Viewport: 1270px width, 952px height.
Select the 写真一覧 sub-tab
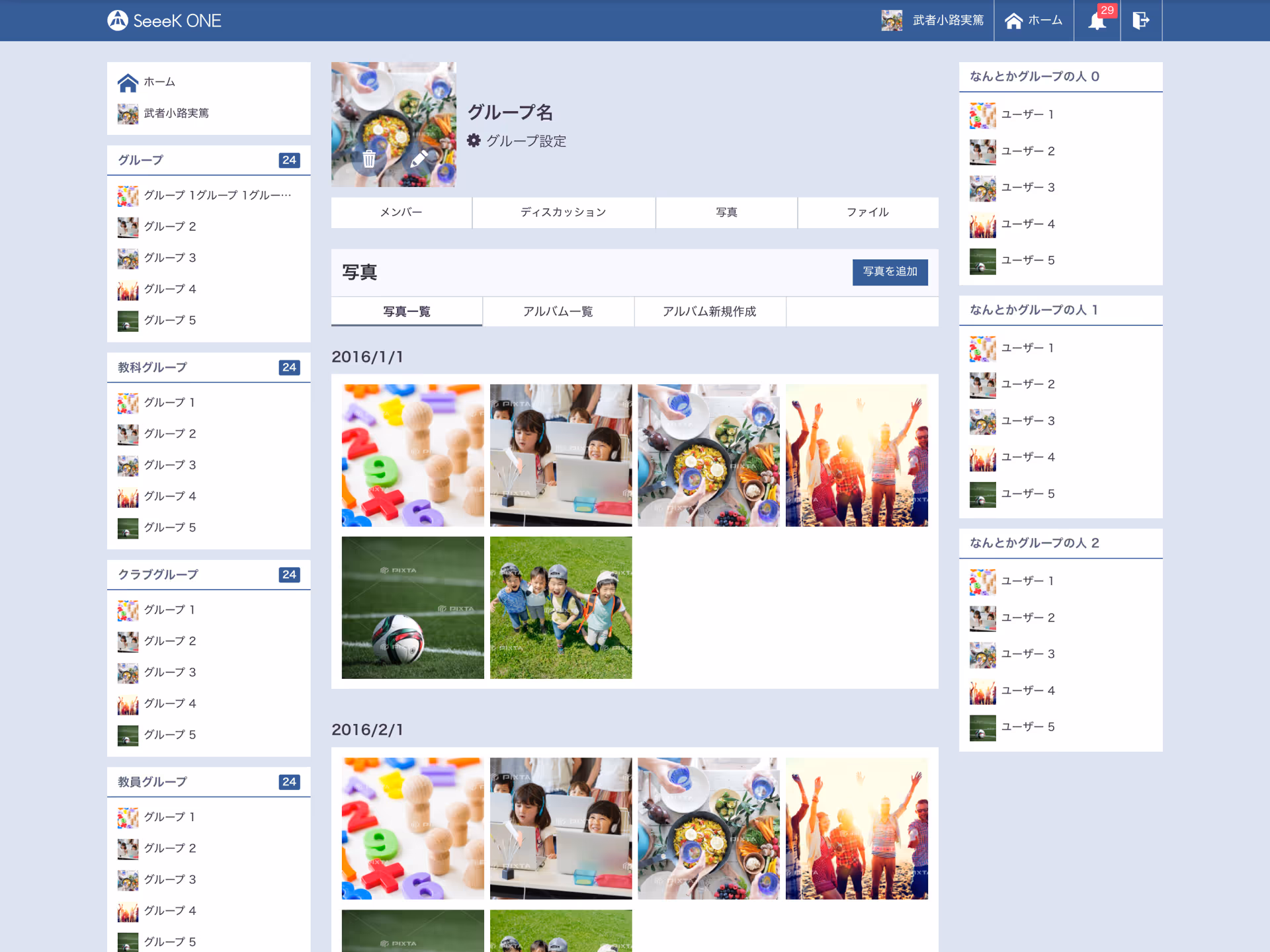pyautogui.click(x=407, y=311)
